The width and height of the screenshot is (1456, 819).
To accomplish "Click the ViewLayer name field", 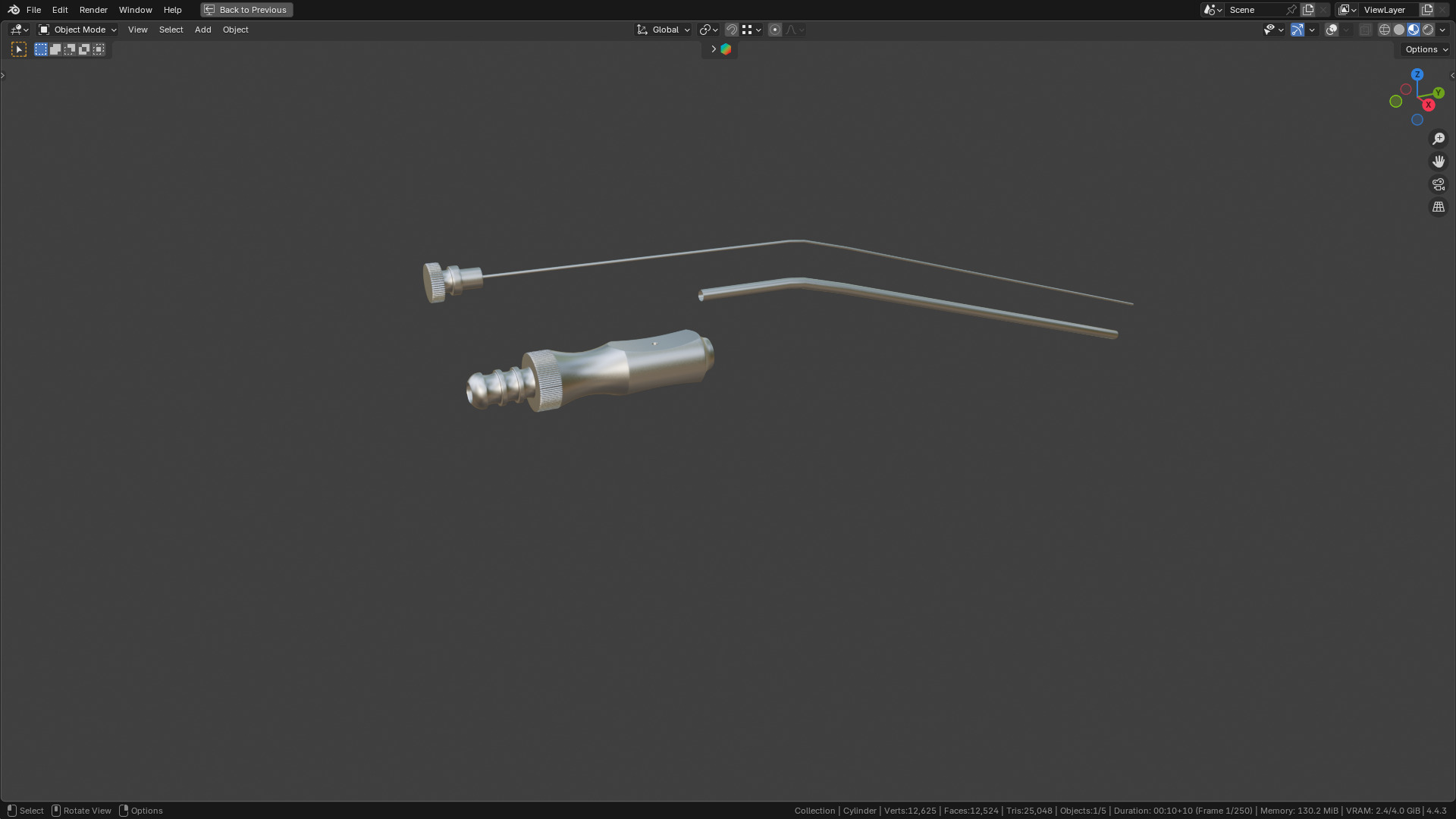I will click(1389, 10).
